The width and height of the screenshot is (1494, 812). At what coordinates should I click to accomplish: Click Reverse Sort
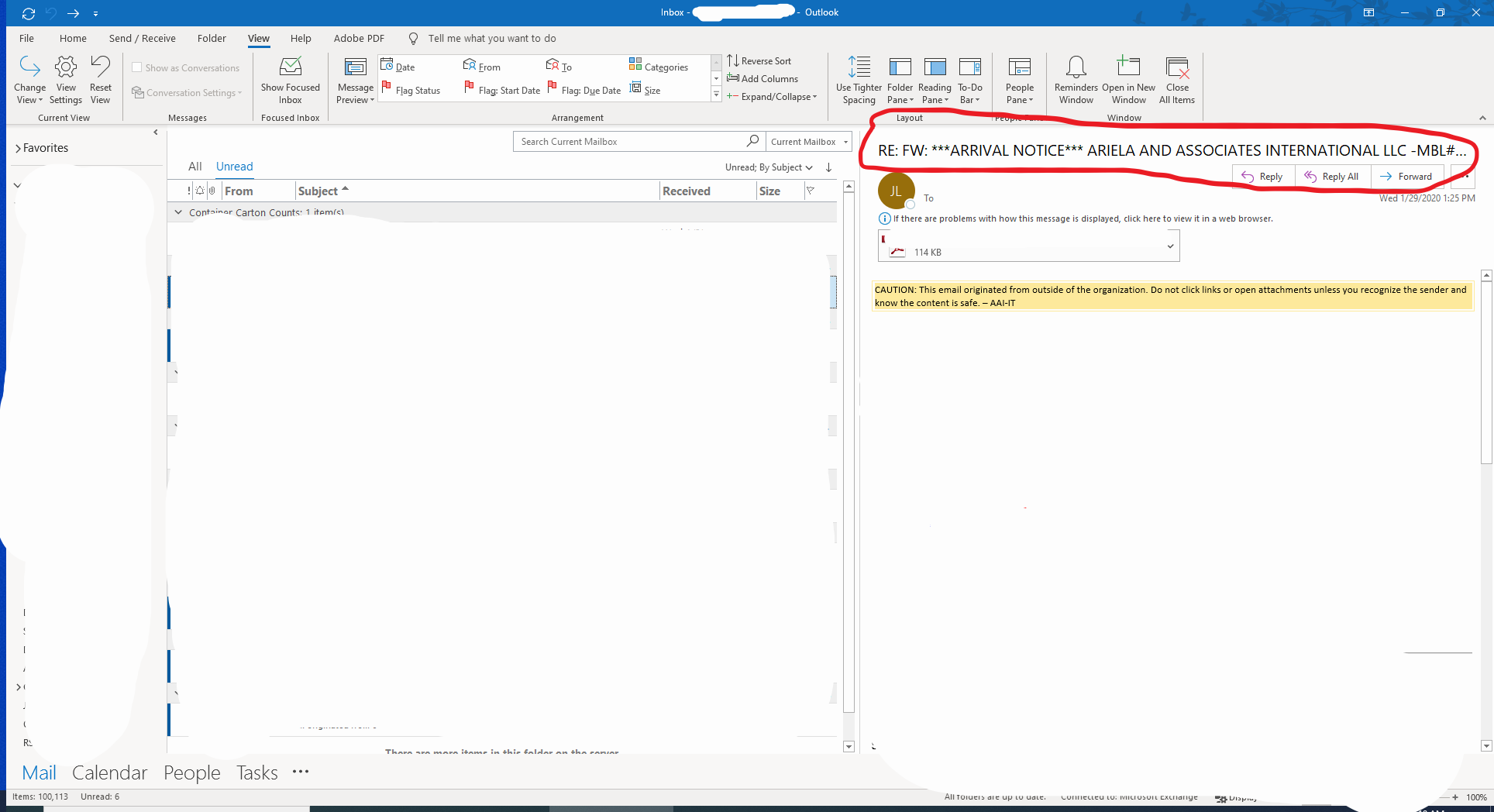pos(759,60)
